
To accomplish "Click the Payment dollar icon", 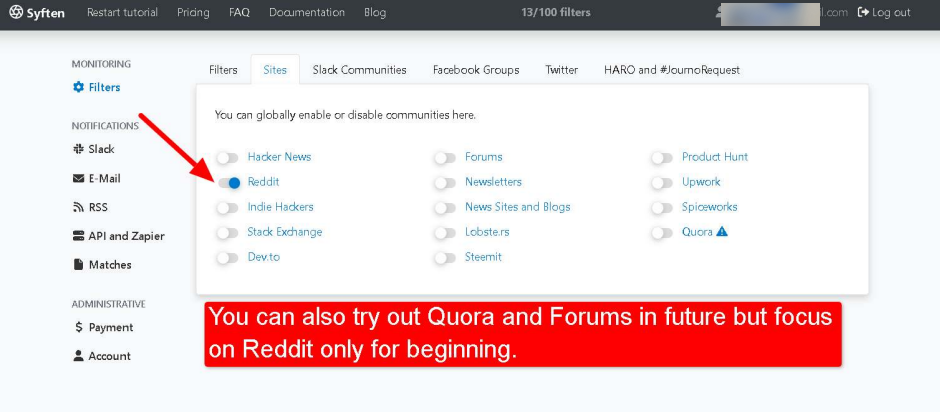I will [x=79, y=327].
